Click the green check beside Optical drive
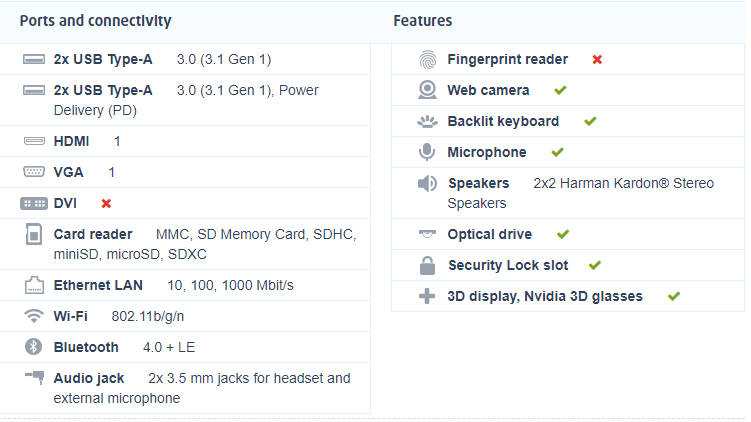The width and height of the screenshot is (751, 422). coord(563,234)
